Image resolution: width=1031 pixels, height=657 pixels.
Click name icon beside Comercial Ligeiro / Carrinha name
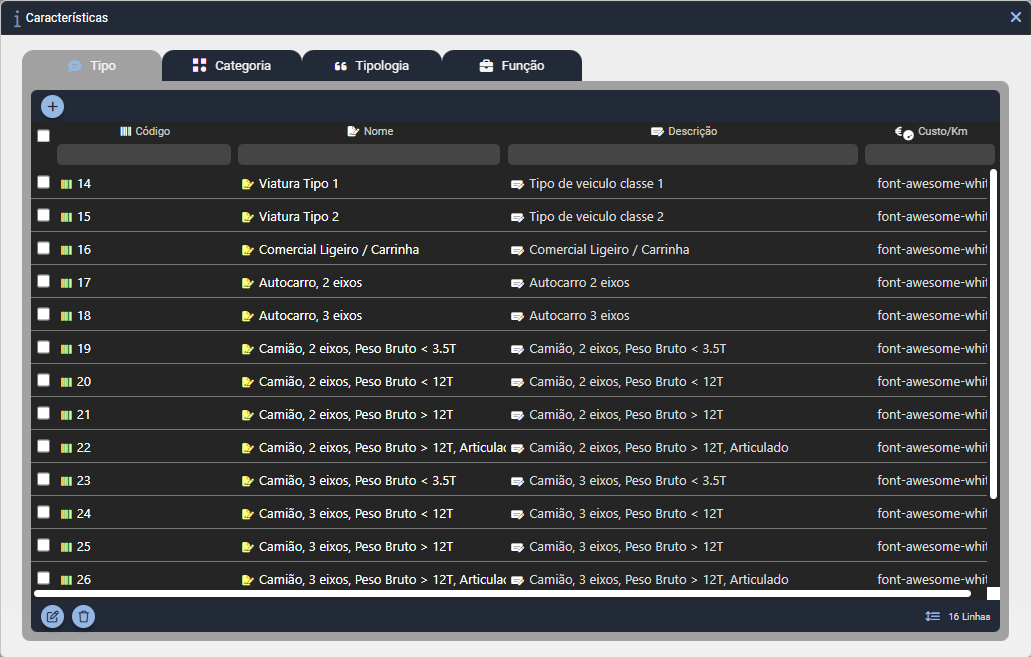pyautogui.click(x=247, y=250)
